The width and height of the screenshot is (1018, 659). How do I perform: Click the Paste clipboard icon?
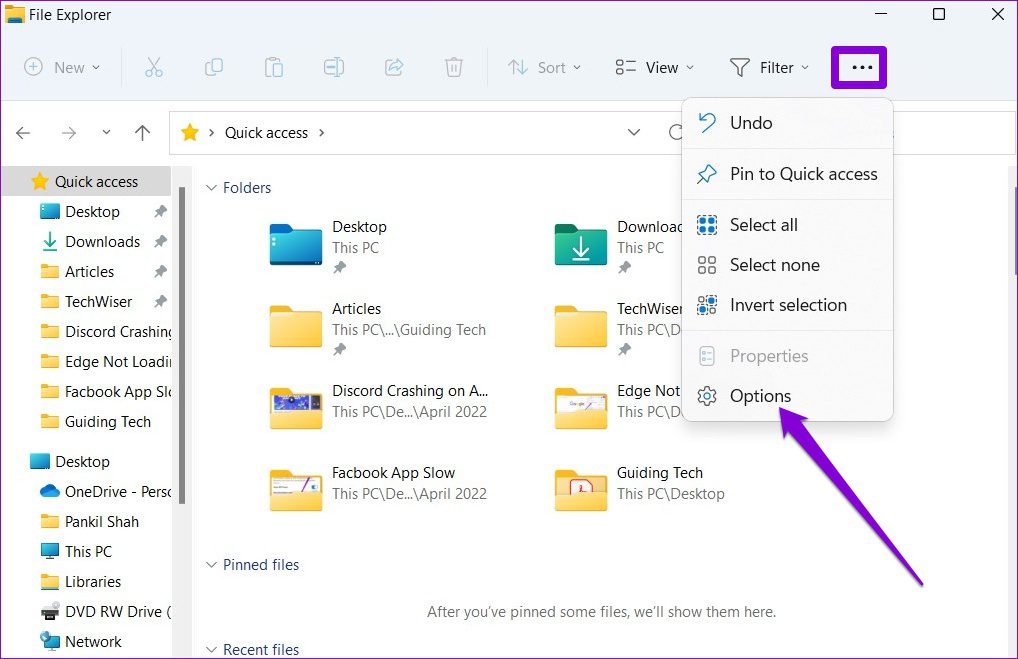pos(273,68)
